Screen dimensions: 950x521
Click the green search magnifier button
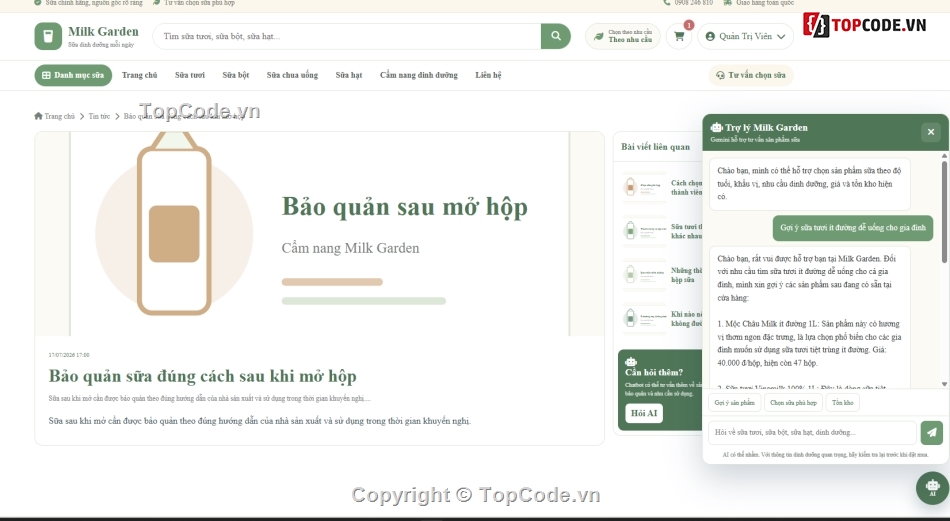(556, 36)
